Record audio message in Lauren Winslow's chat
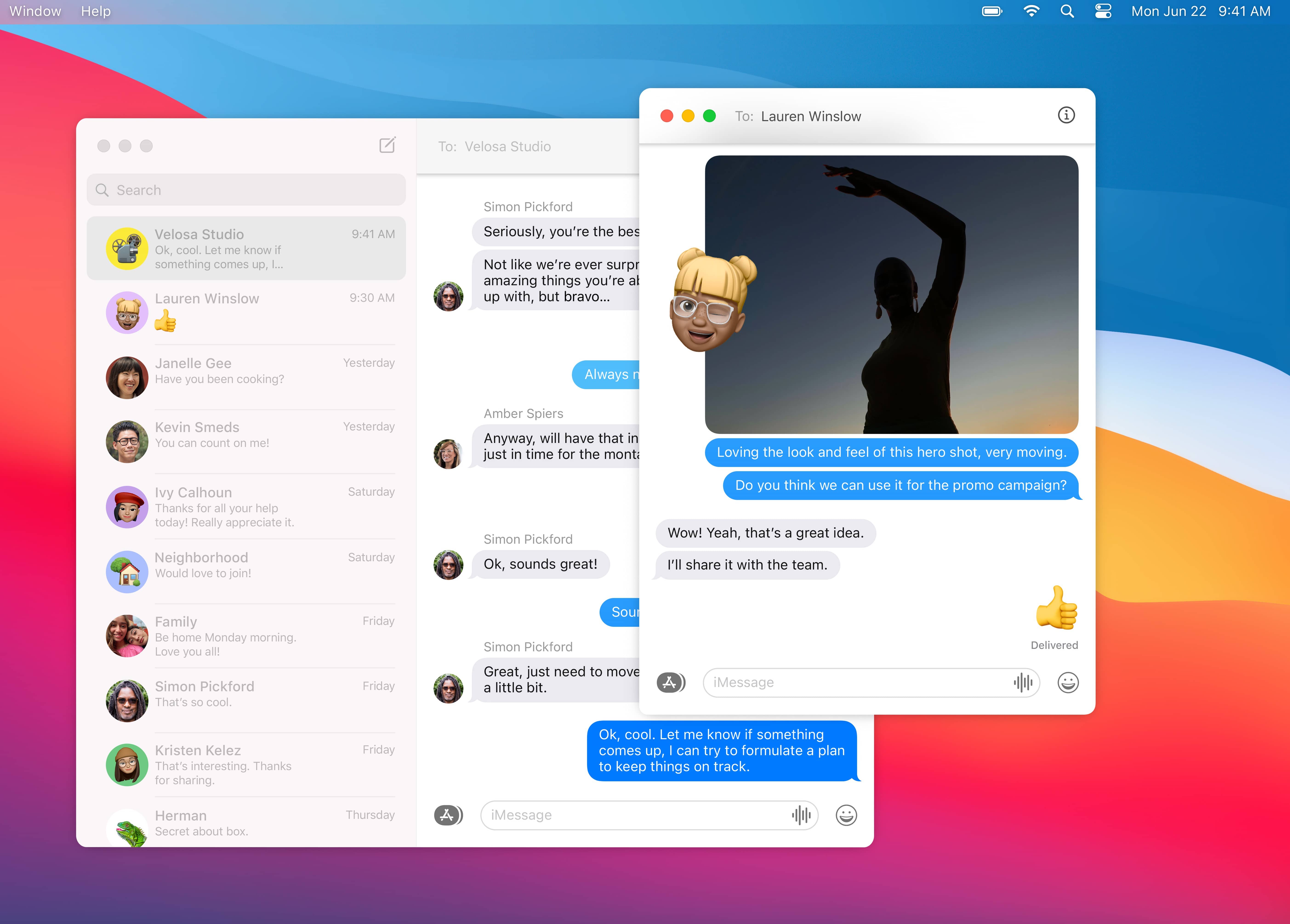The height and width of the screenshot is (924, 1290). click(1023, 682)
